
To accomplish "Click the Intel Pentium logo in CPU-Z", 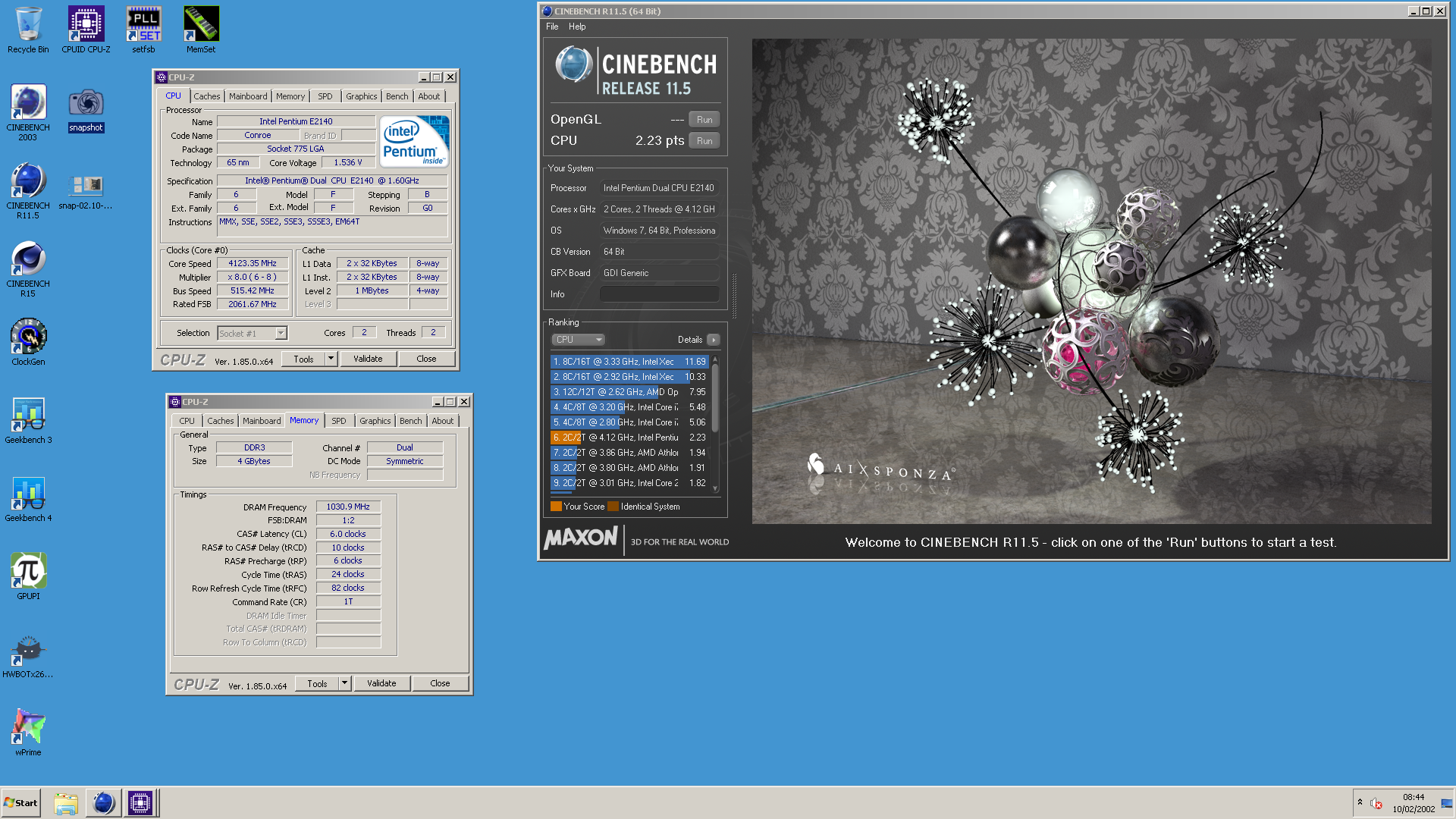I will tap(414, 141).
